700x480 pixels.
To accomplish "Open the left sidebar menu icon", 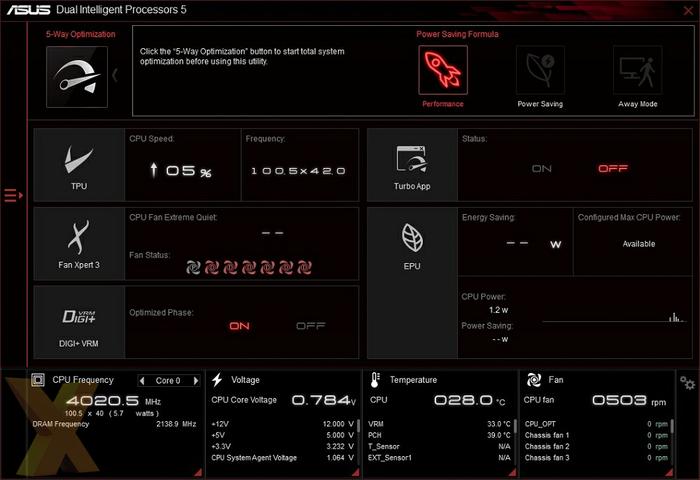I will coord(13,195).
